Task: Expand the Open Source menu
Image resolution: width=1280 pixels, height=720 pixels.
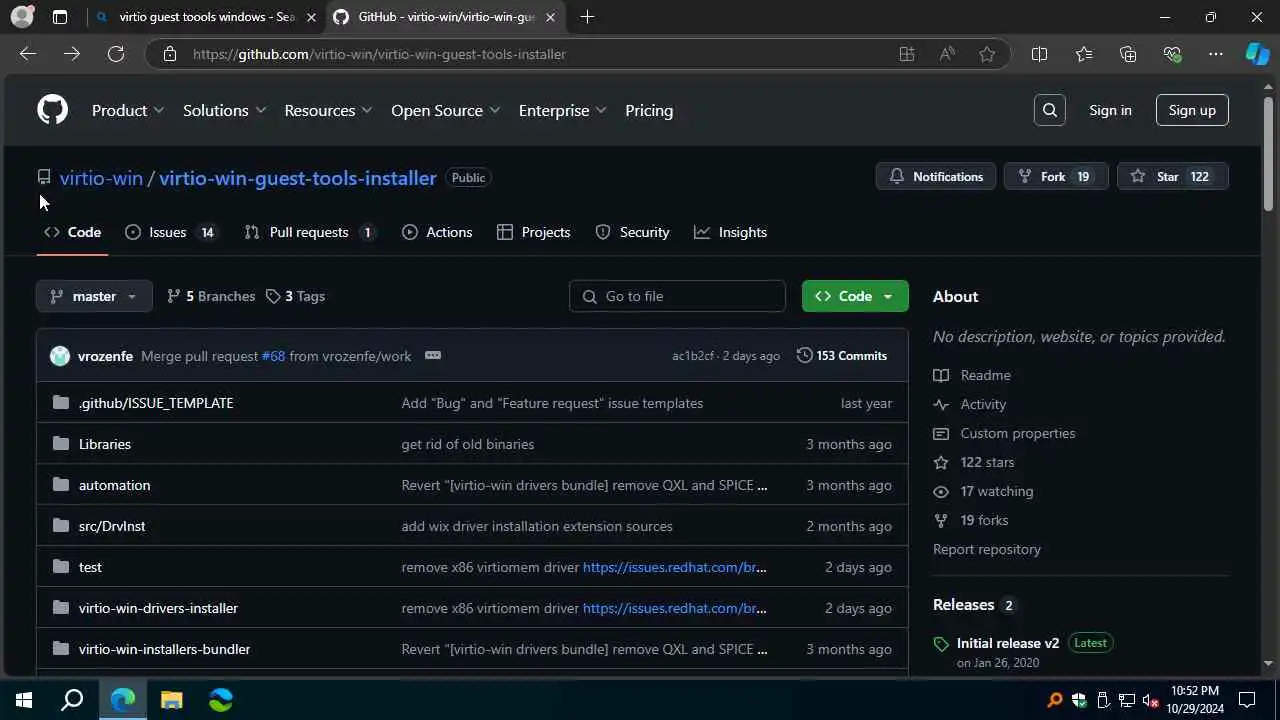Action: click(x=445, y=110)
